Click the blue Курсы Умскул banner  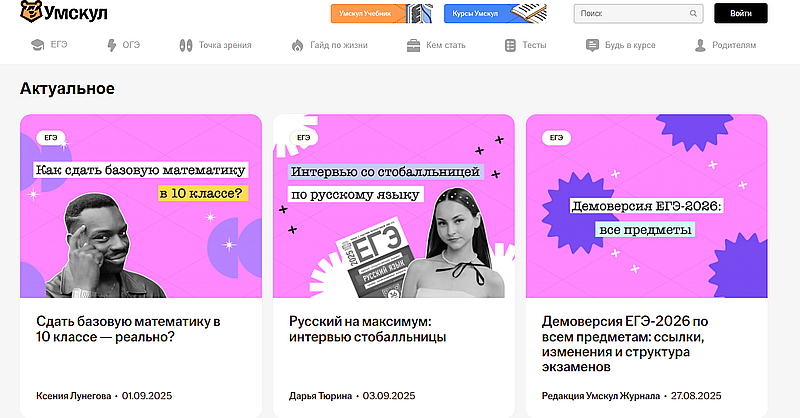pyautogui.click(x=495, y=13)
